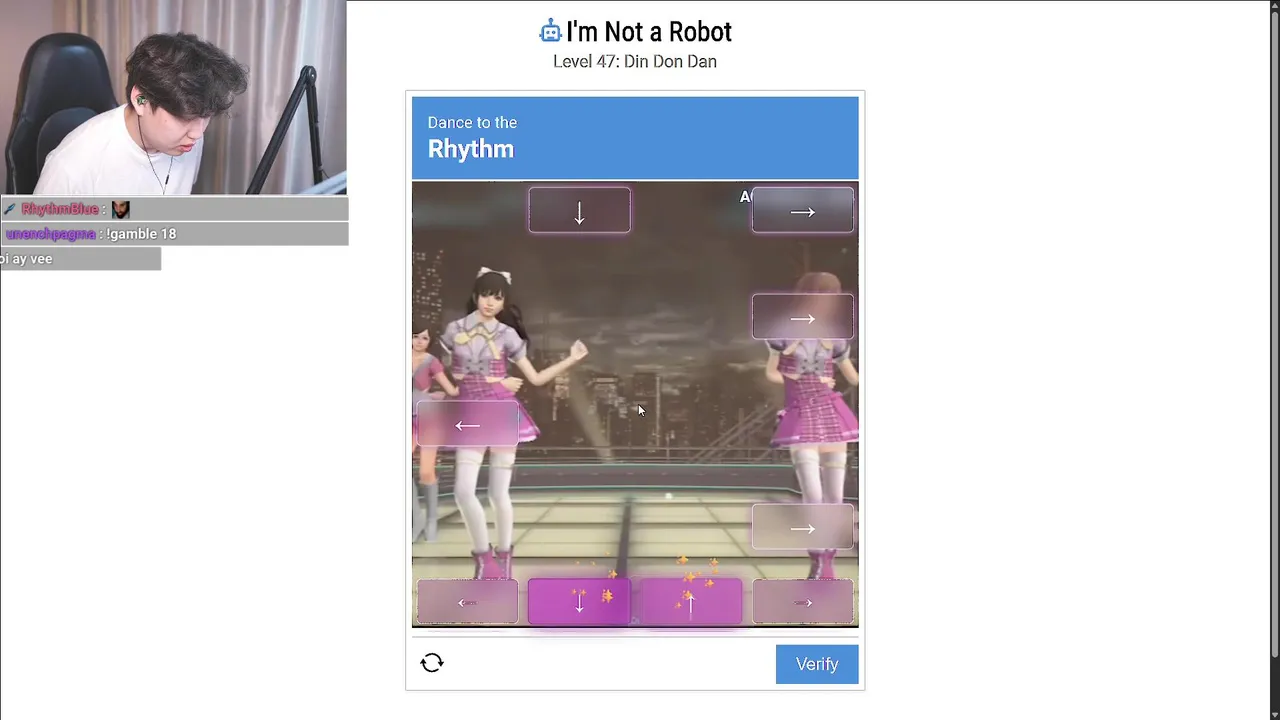Tap the right arrow target pad in bottom row

(x=803, y=602)
